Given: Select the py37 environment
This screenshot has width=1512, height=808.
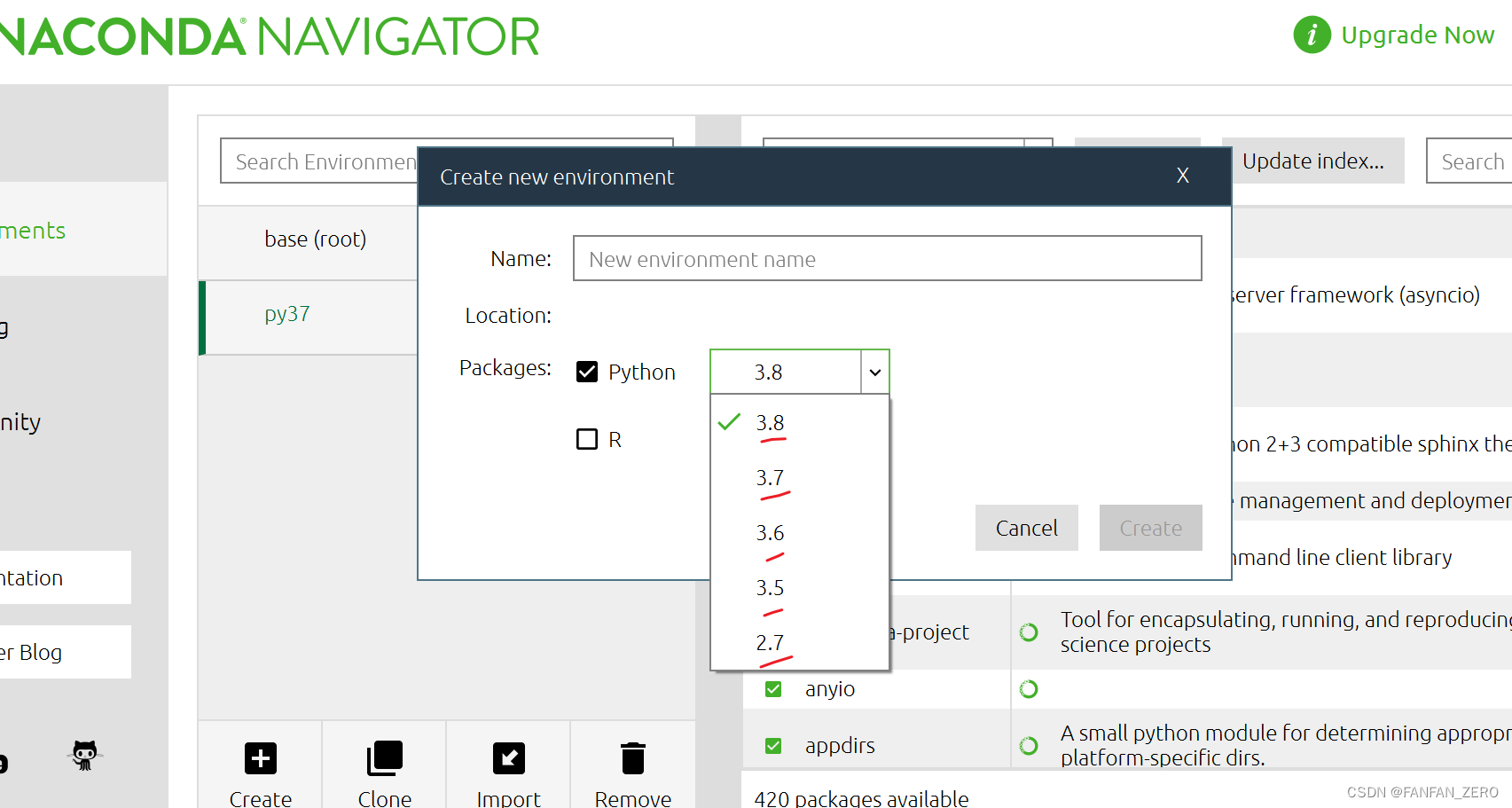Looking at the screenshot, I should (309, 318).
